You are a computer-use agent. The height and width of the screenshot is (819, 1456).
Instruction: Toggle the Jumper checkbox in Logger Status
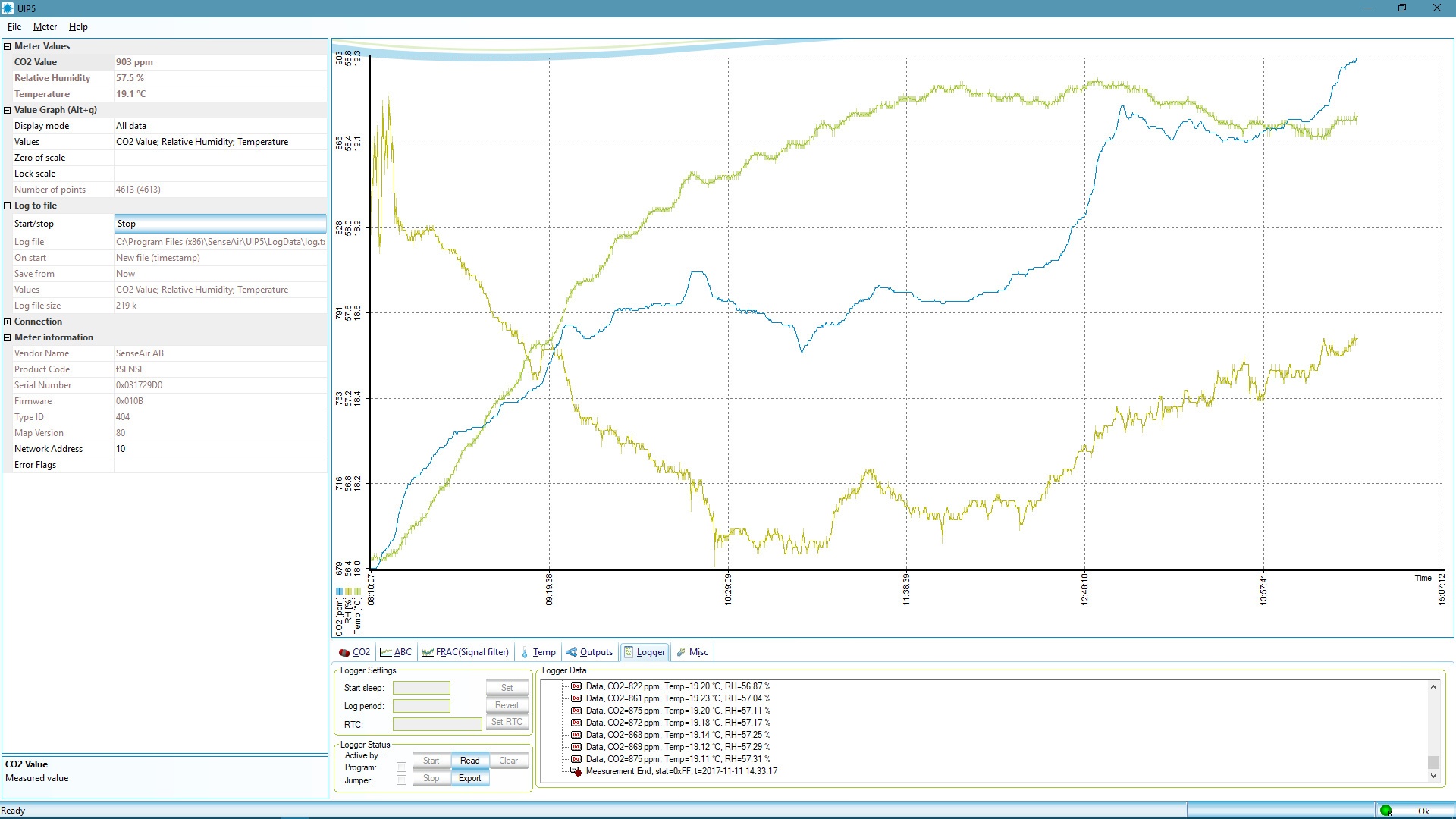(x=401, y=780)
